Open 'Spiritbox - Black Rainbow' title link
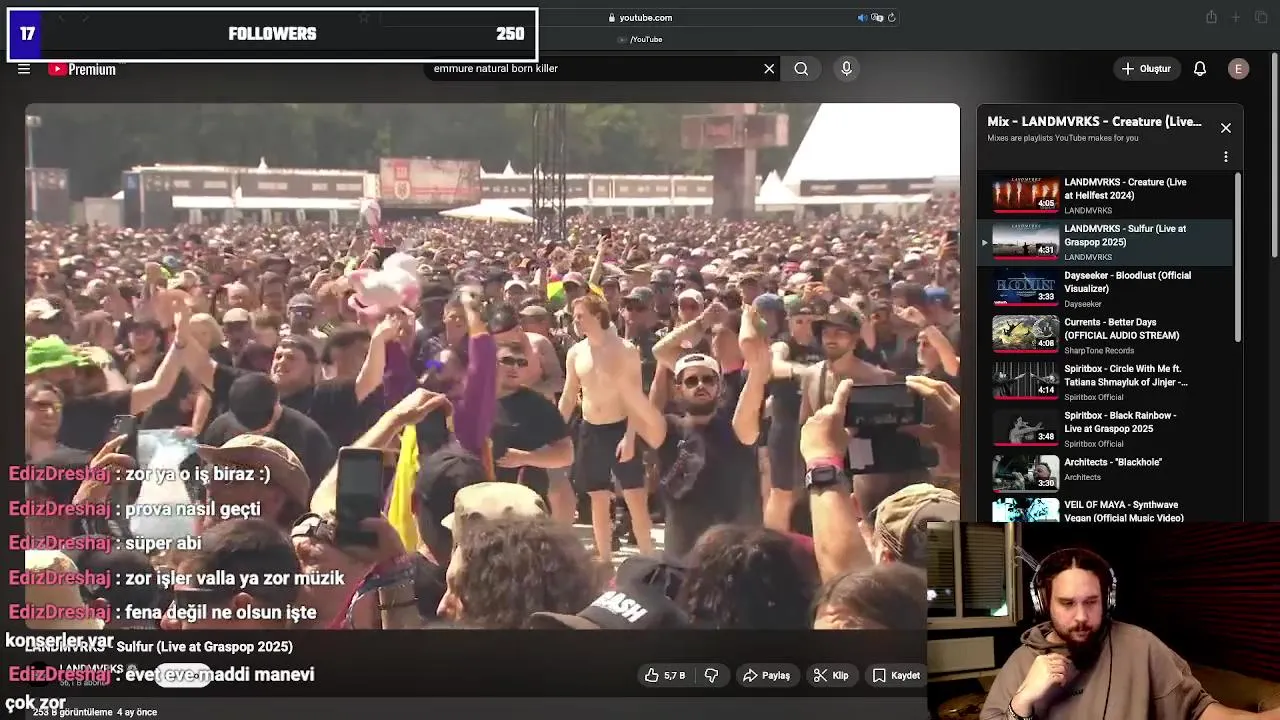Image resolution: width=1280 pixels, height=720 pixels. [1120, 422]
